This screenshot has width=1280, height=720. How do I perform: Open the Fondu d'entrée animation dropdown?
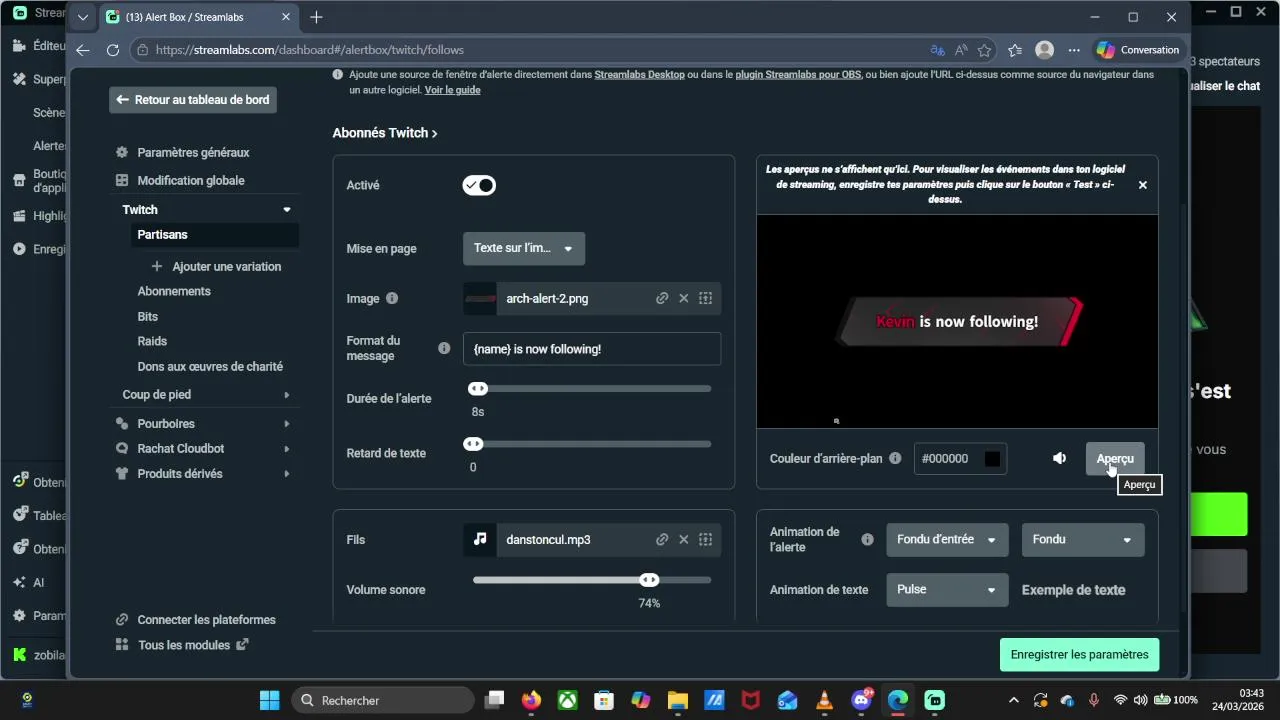(x=946, y=540)
